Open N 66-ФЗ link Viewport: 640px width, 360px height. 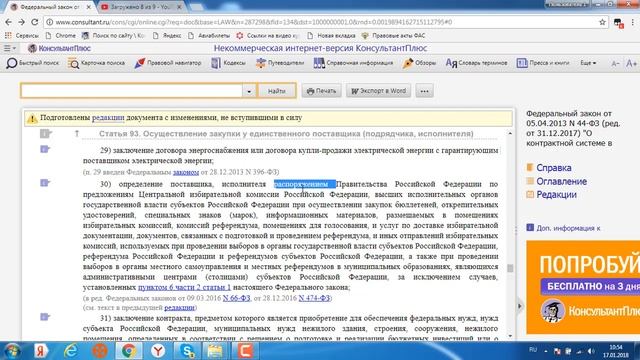(236, 298)
